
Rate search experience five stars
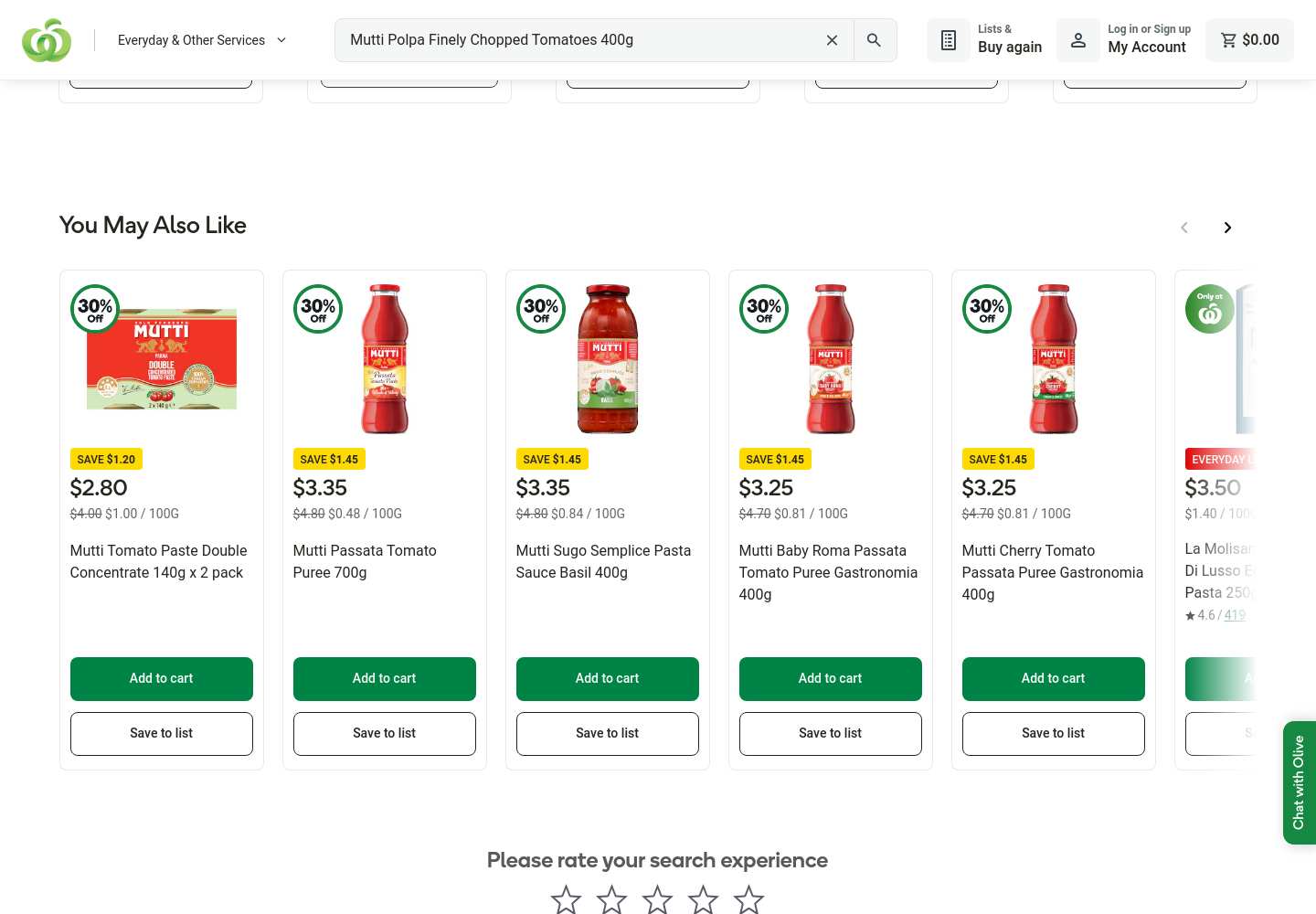click(x=749, y=900)
